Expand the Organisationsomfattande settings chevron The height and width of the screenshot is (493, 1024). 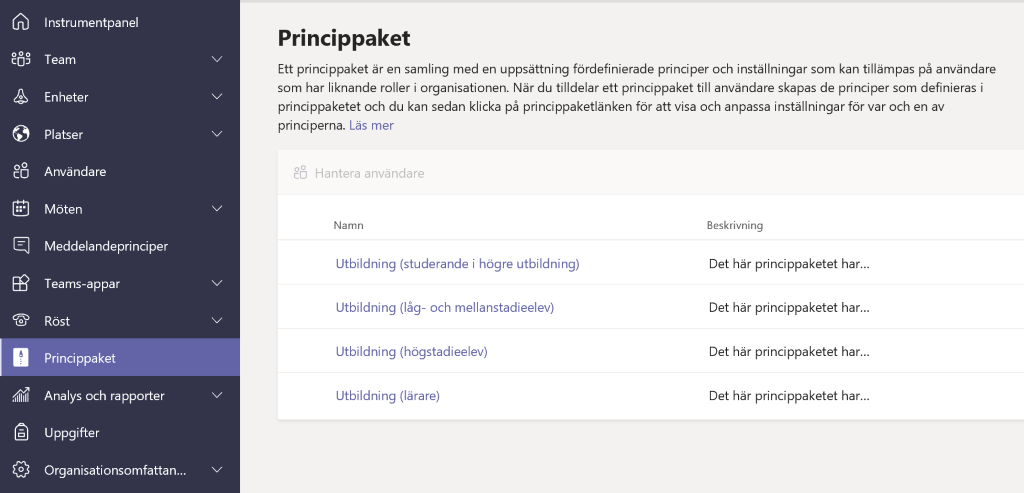(217, 469)
